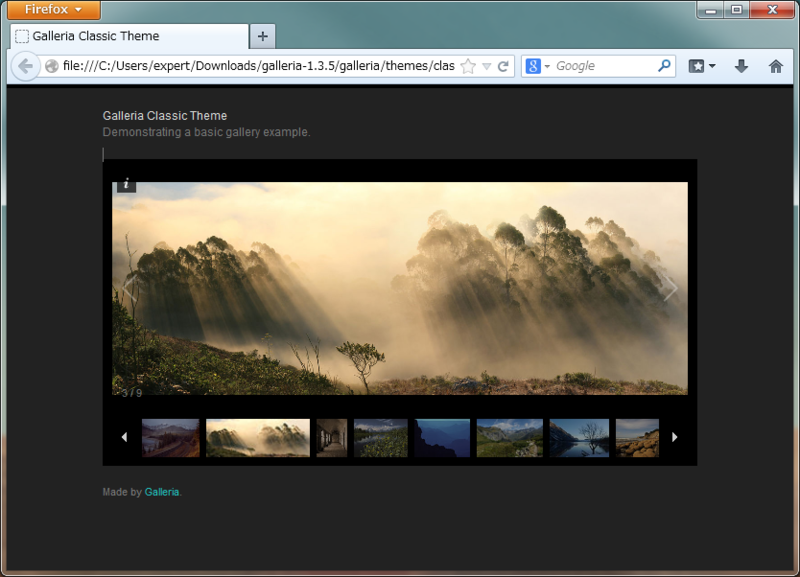Focus the file URL address bar
The height and width of the screenshot is (577, 800).
coord(258,66)
